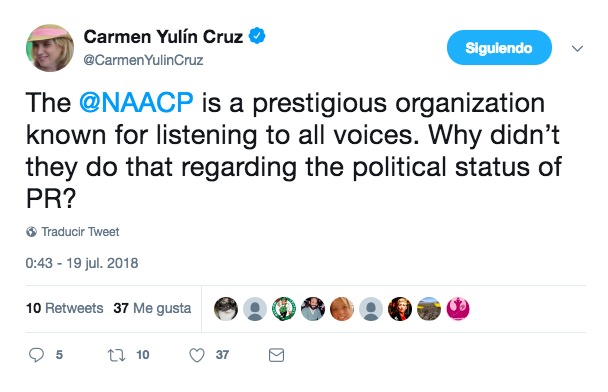The height and width of the screenshot is (392, 608).
Task: Click Traducir Tweet to translate
Action: (80, 232)
